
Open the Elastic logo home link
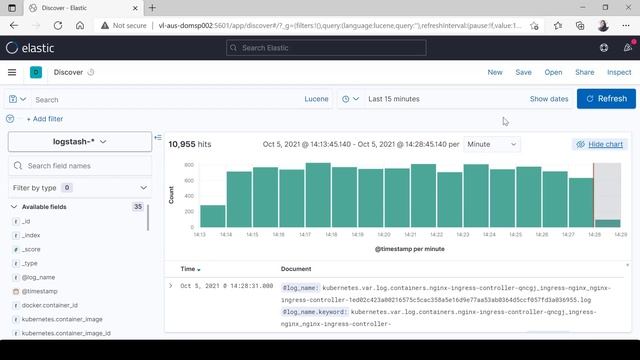coord(30,48)
